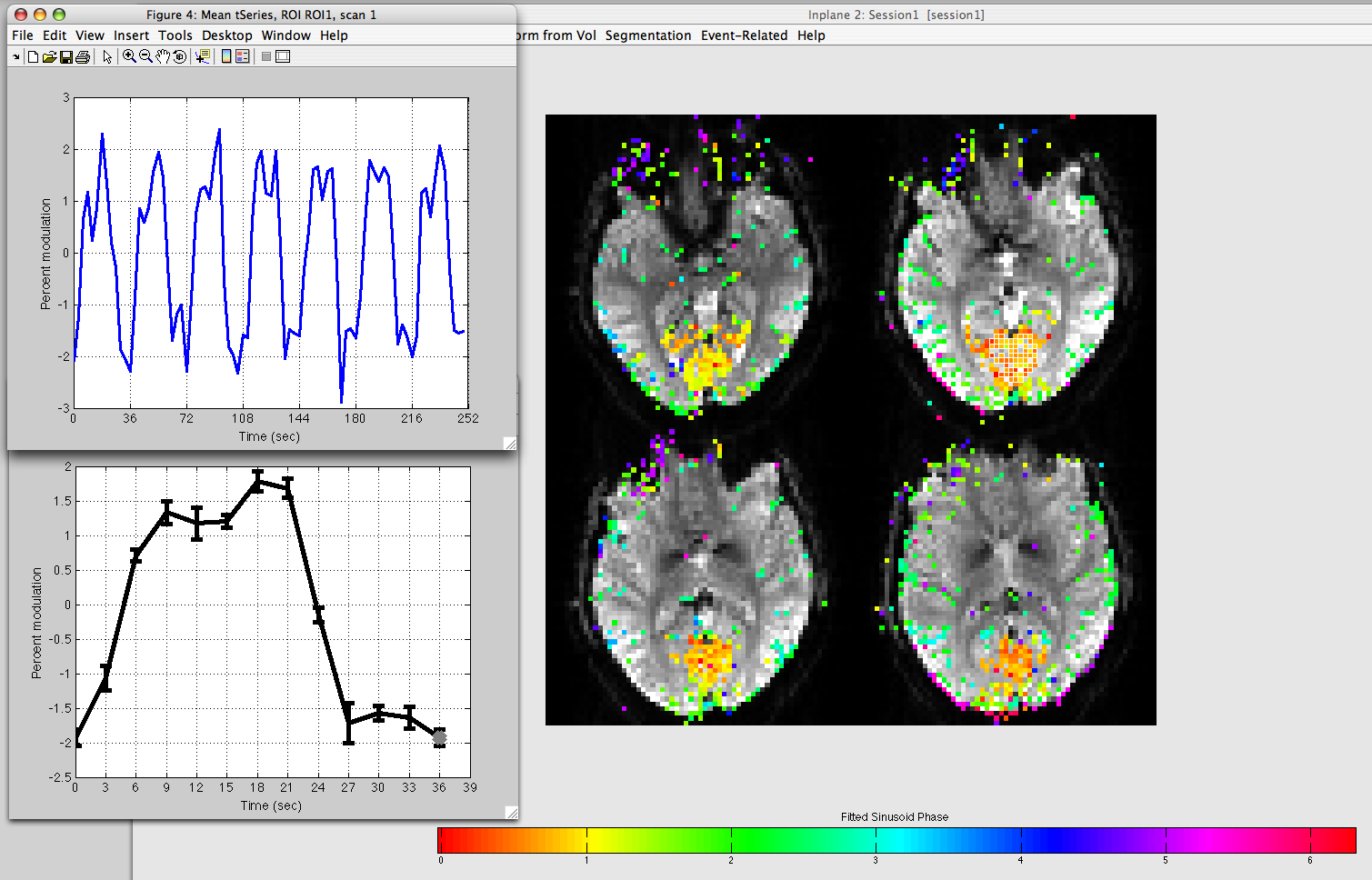
Task: Select the Pan hand tool
Action: pos(163,56)
